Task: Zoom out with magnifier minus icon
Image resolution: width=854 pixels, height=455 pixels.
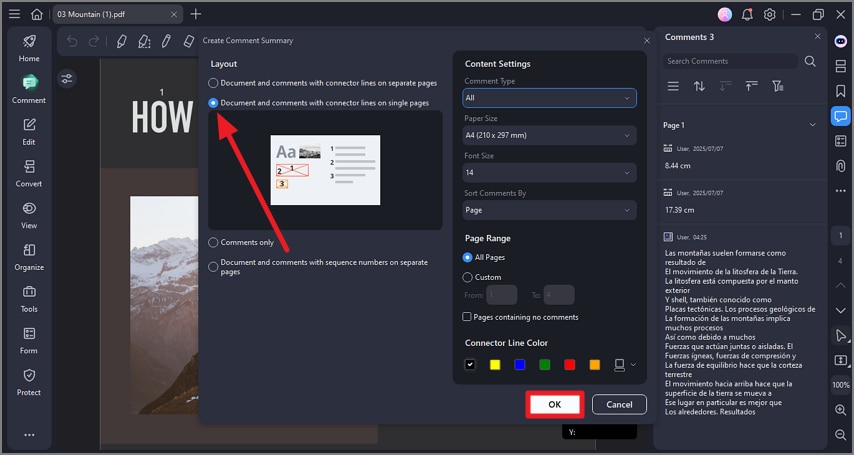Action: click(x=840, y=434)
